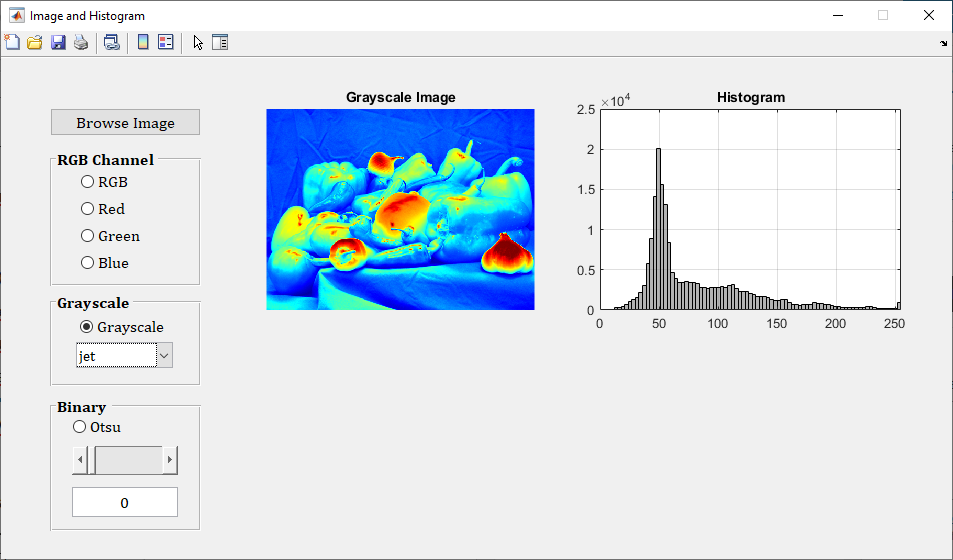Print the figure with the printer icon
953x560 pixels.
(x=81, y=42)
